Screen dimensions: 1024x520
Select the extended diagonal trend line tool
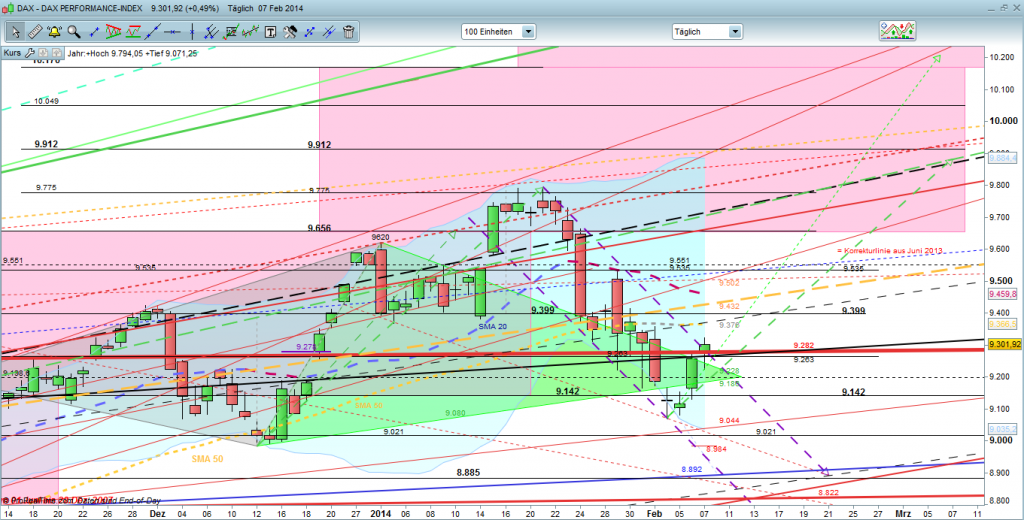pos(153,31)
